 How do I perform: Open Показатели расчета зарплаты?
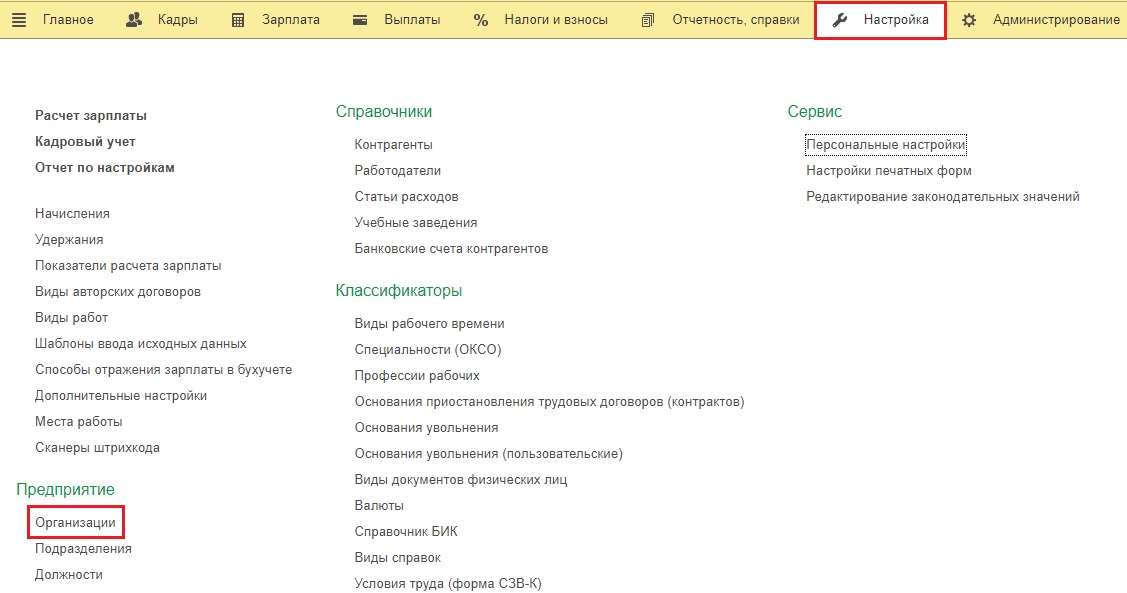[x=128, y=265]
